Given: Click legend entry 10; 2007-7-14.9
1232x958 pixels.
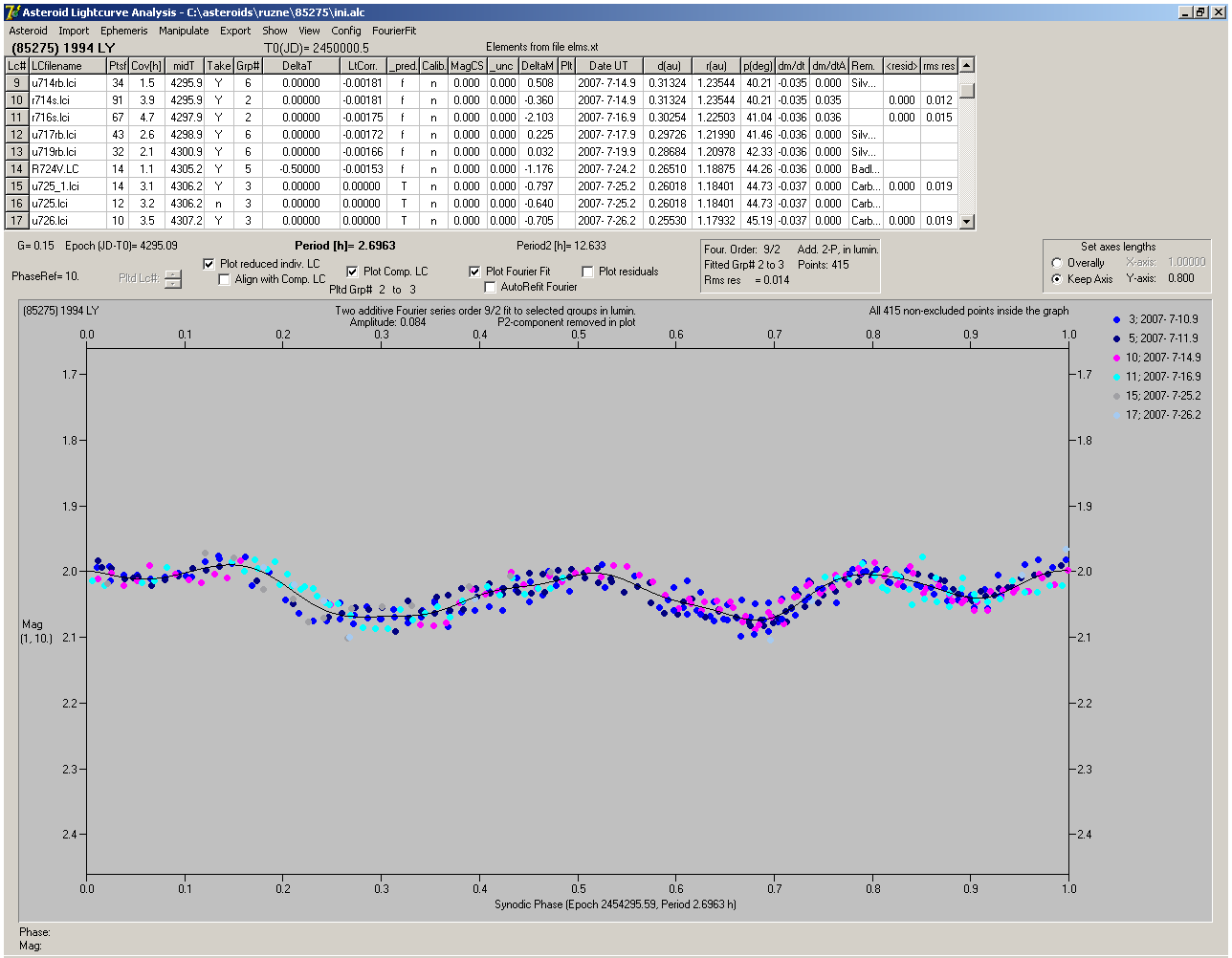Looking at the screenshot, I should click(1155, 358).
